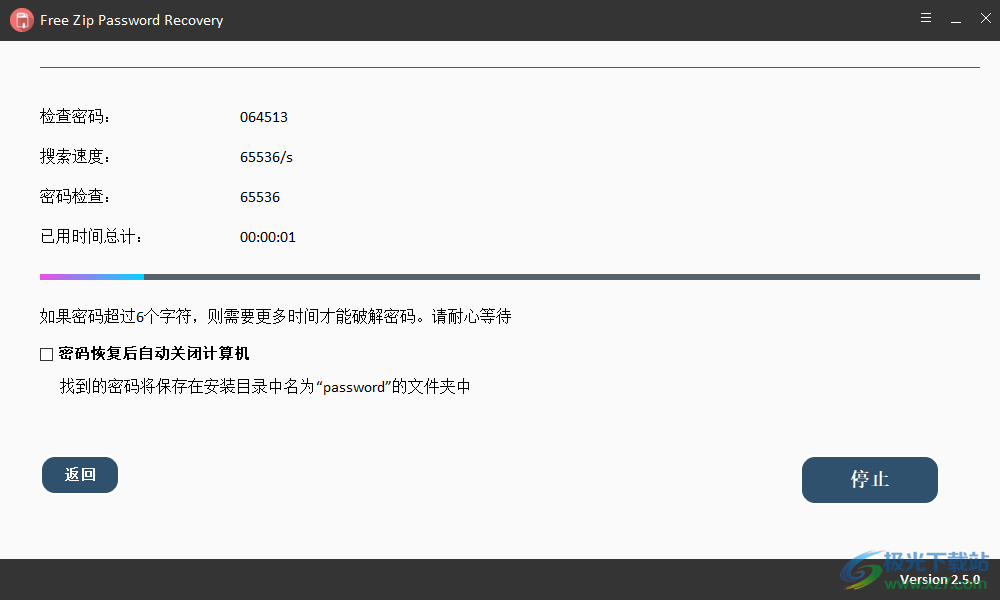The width and height of the screenshot is (1000, 600).
Task: Click the hint text about passwords over 6 characters
Action: coord(276,316)
